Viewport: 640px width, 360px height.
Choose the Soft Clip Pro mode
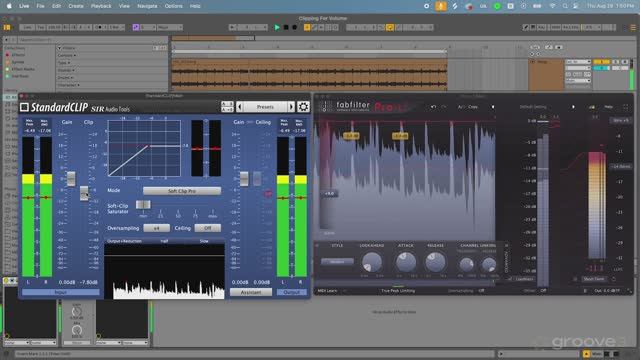182,191
